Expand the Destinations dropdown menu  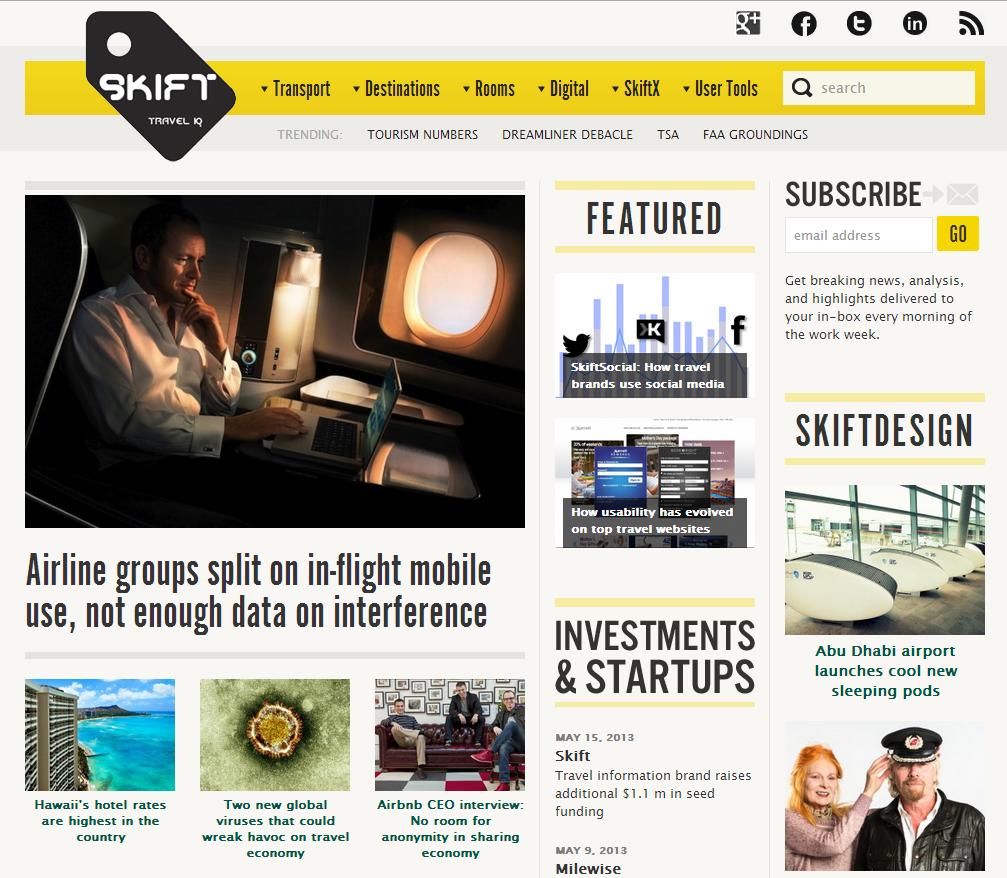(396, 89)
